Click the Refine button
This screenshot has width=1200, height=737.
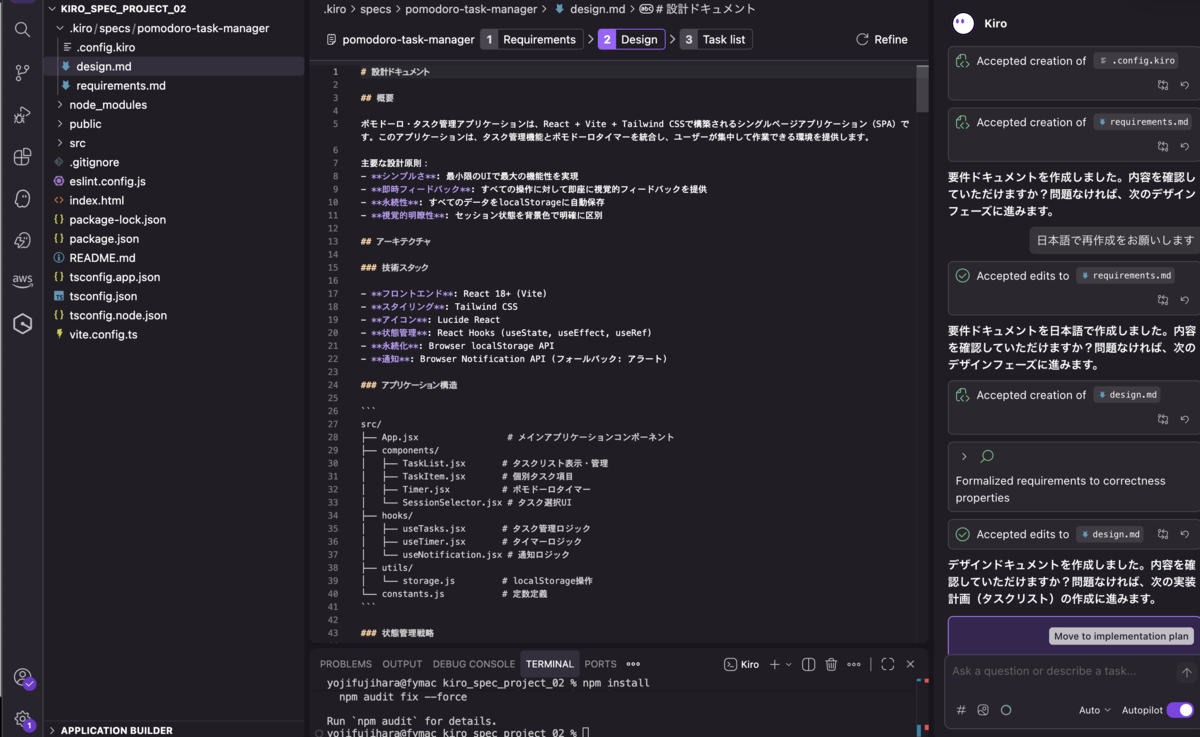(x=882, y=40)
